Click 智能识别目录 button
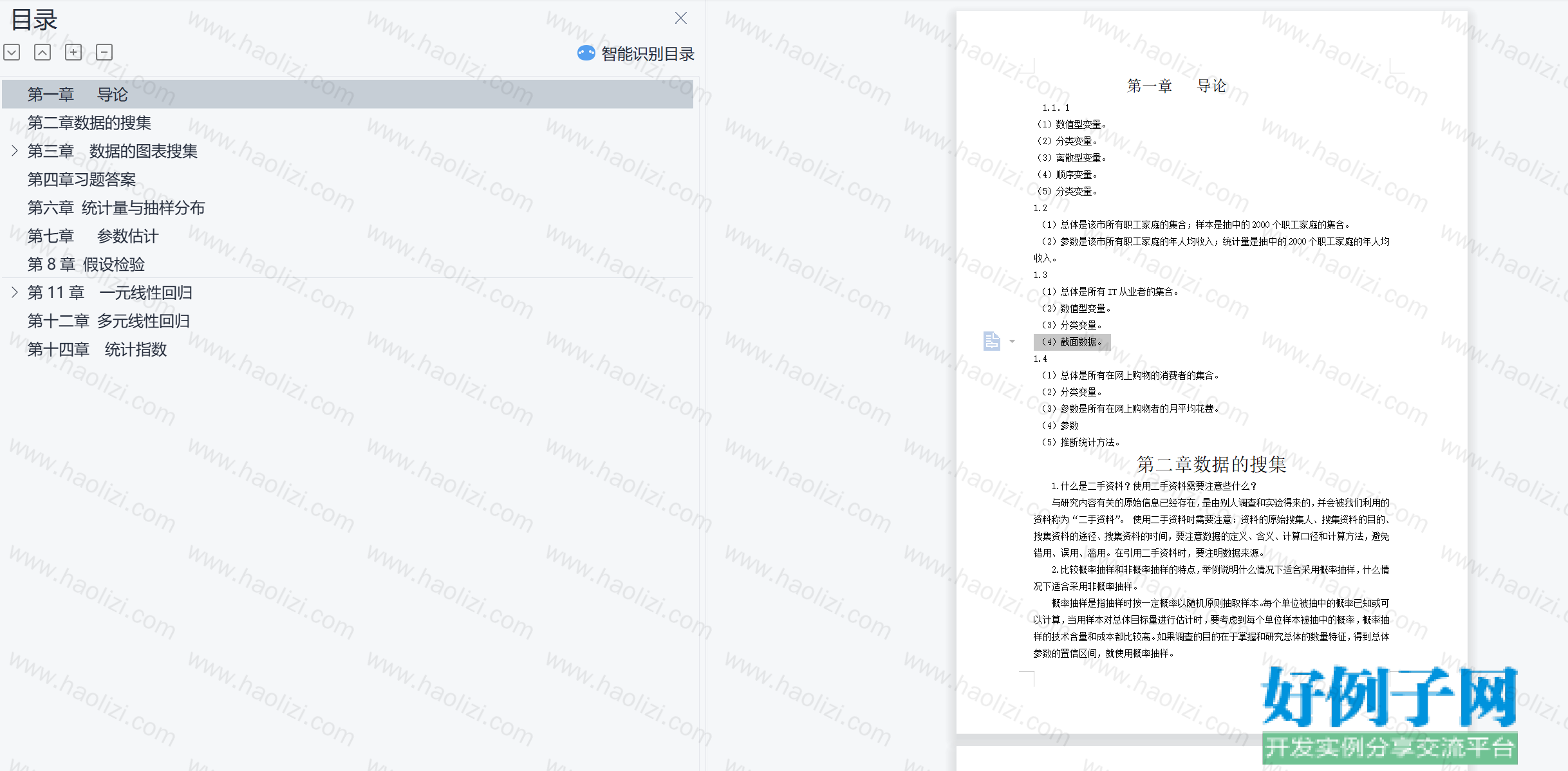Image resolution: width=1568 pixels, height=771 pixels. click(648, 54)
